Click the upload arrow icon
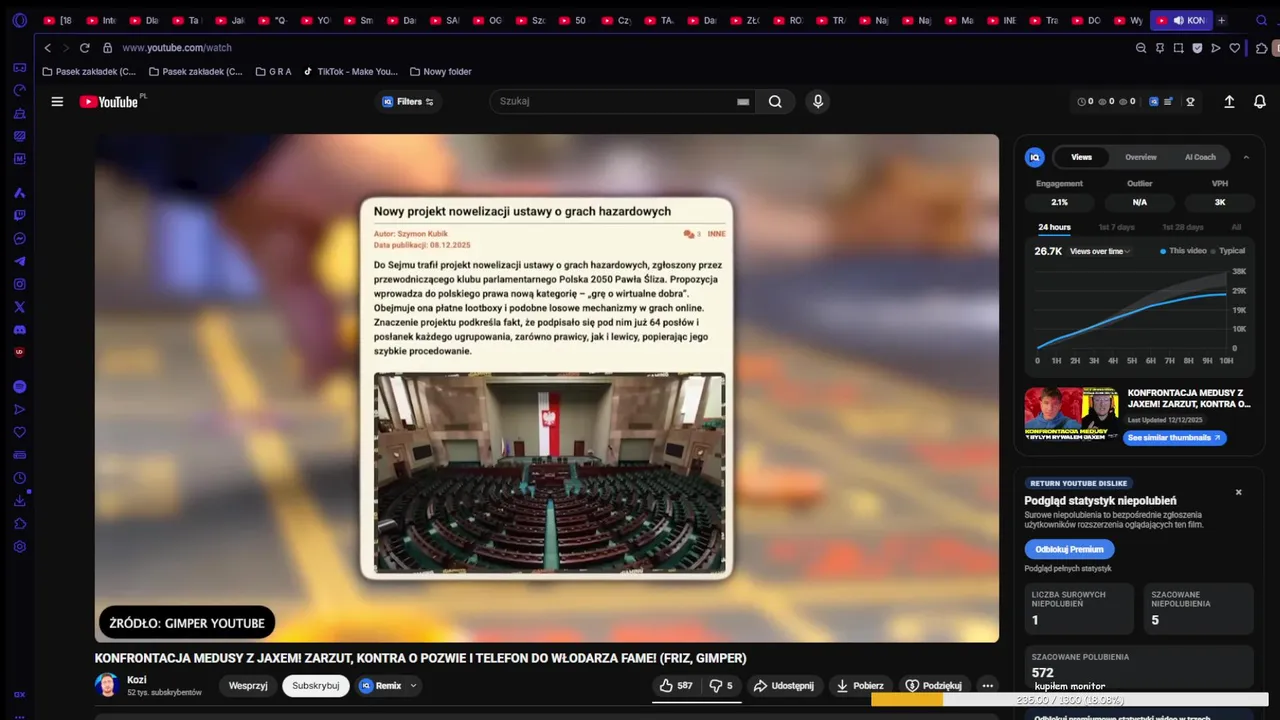Screen dimensions: 1280x720 tap(1229, 101)
